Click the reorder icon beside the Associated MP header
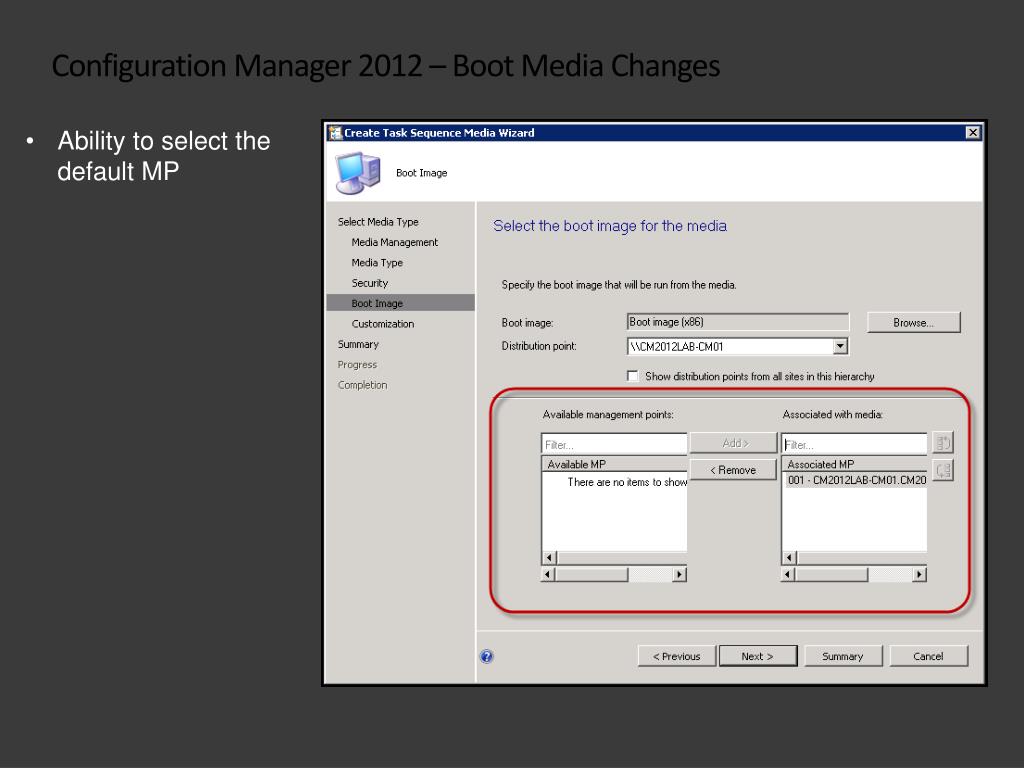 943,470
